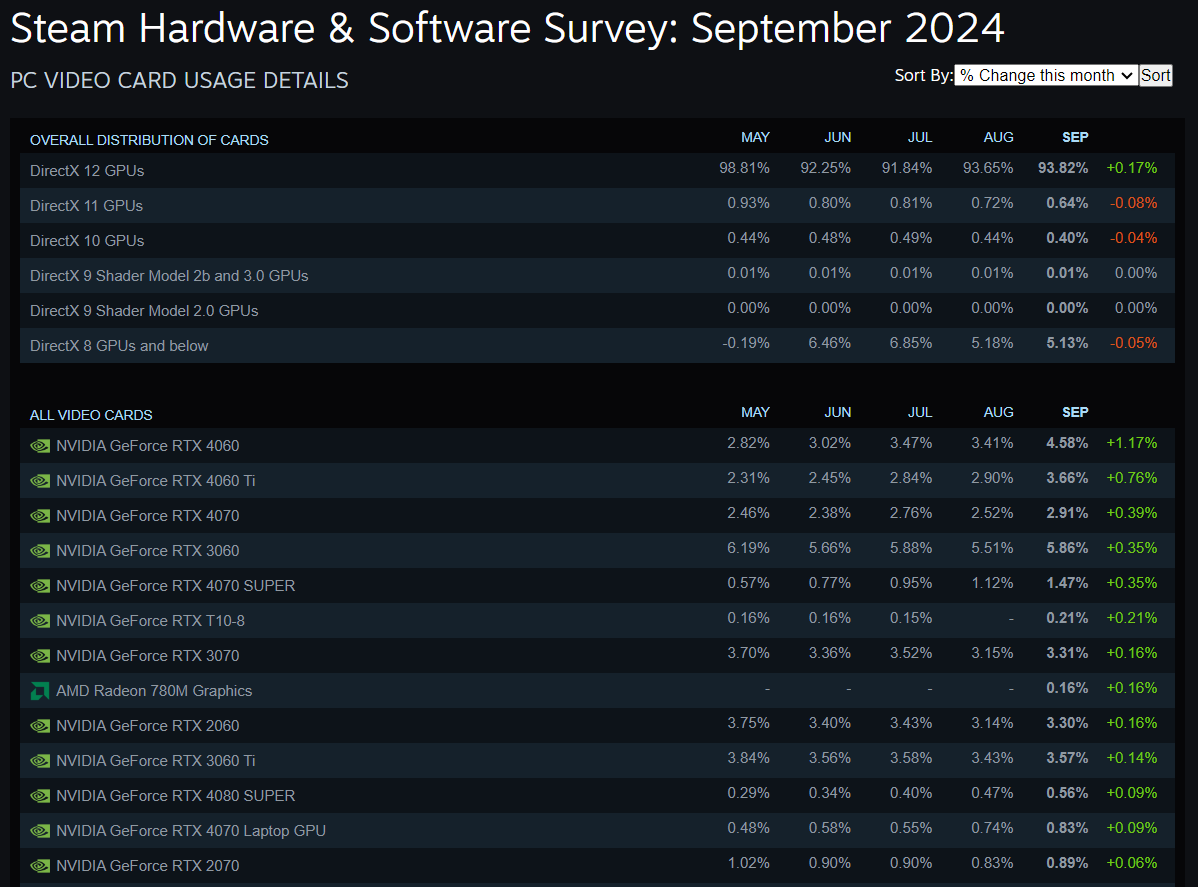Image resolution: width=1198 pixels, height=887 pixels.
Task: Click the NVIDIA logo for RTX T10-8
Action: [40, 620]
